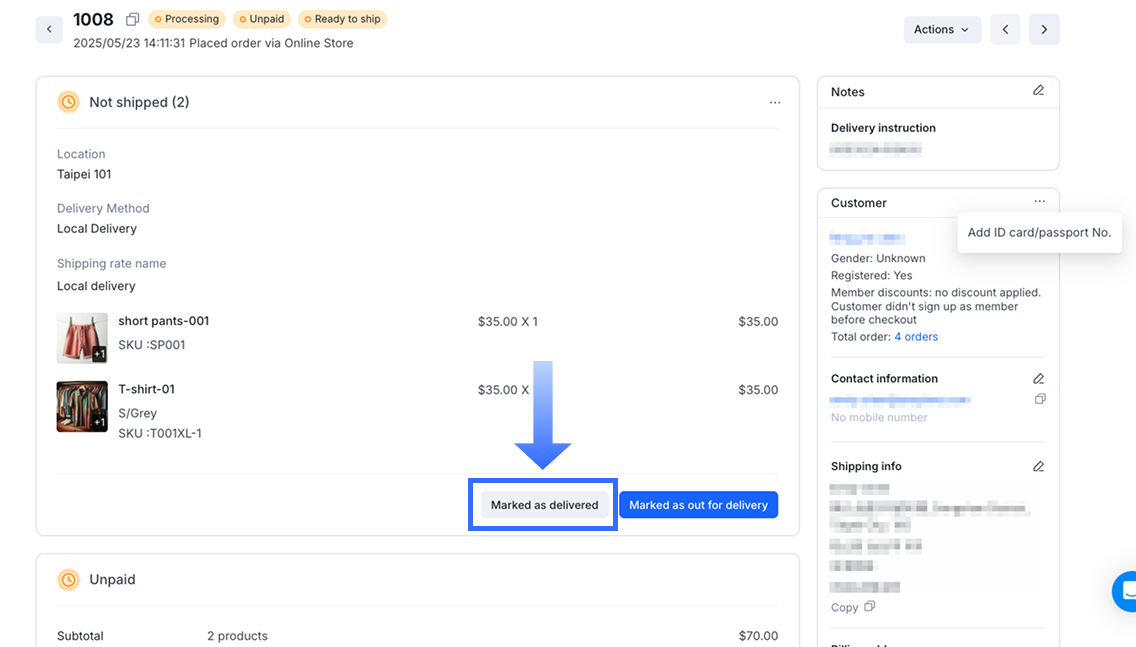The height and width of the screenshot is (647, 1136).
Task: Edit Contact information pencil icon
Action: 1038,379
